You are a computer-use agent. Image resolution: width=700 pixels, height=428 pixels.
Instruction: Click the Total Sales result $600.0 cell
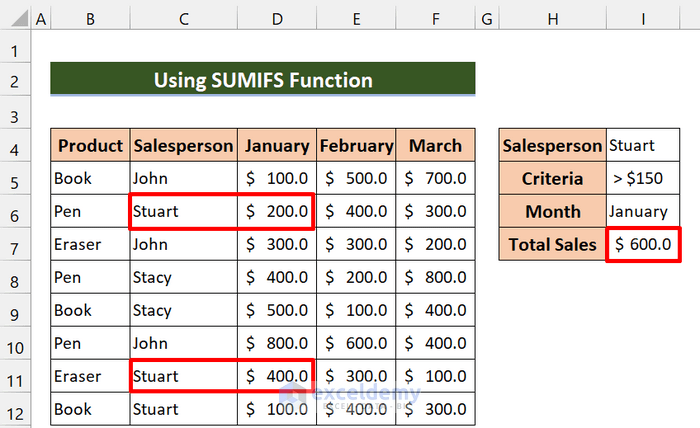643,244
